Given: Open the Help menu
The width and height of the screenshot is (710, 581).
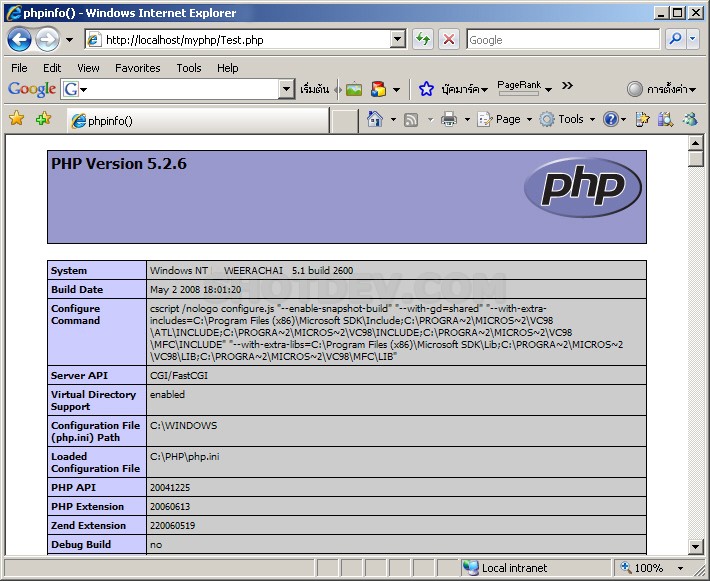Looking at the screenshot, I should point(227,68).
